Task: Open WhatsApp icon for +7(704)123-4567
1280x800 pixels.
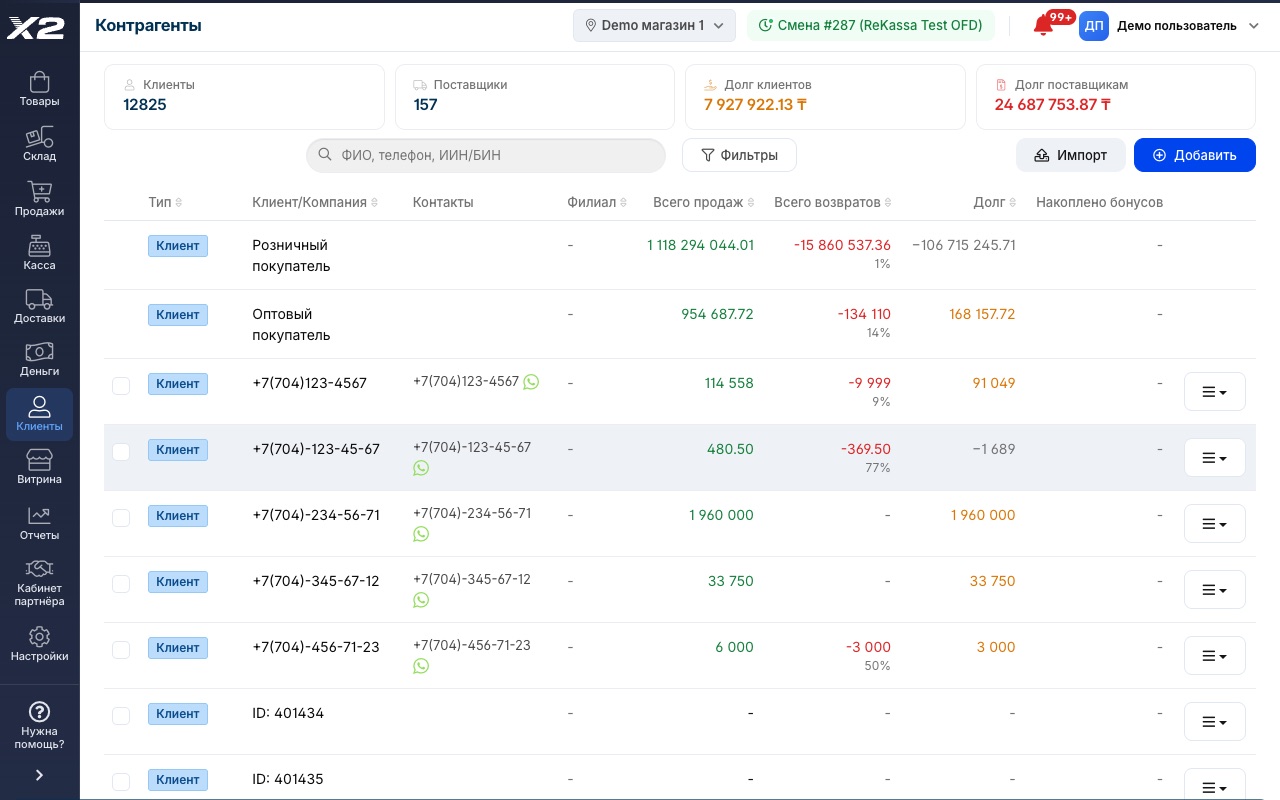Action: click(x=531, y=382)
